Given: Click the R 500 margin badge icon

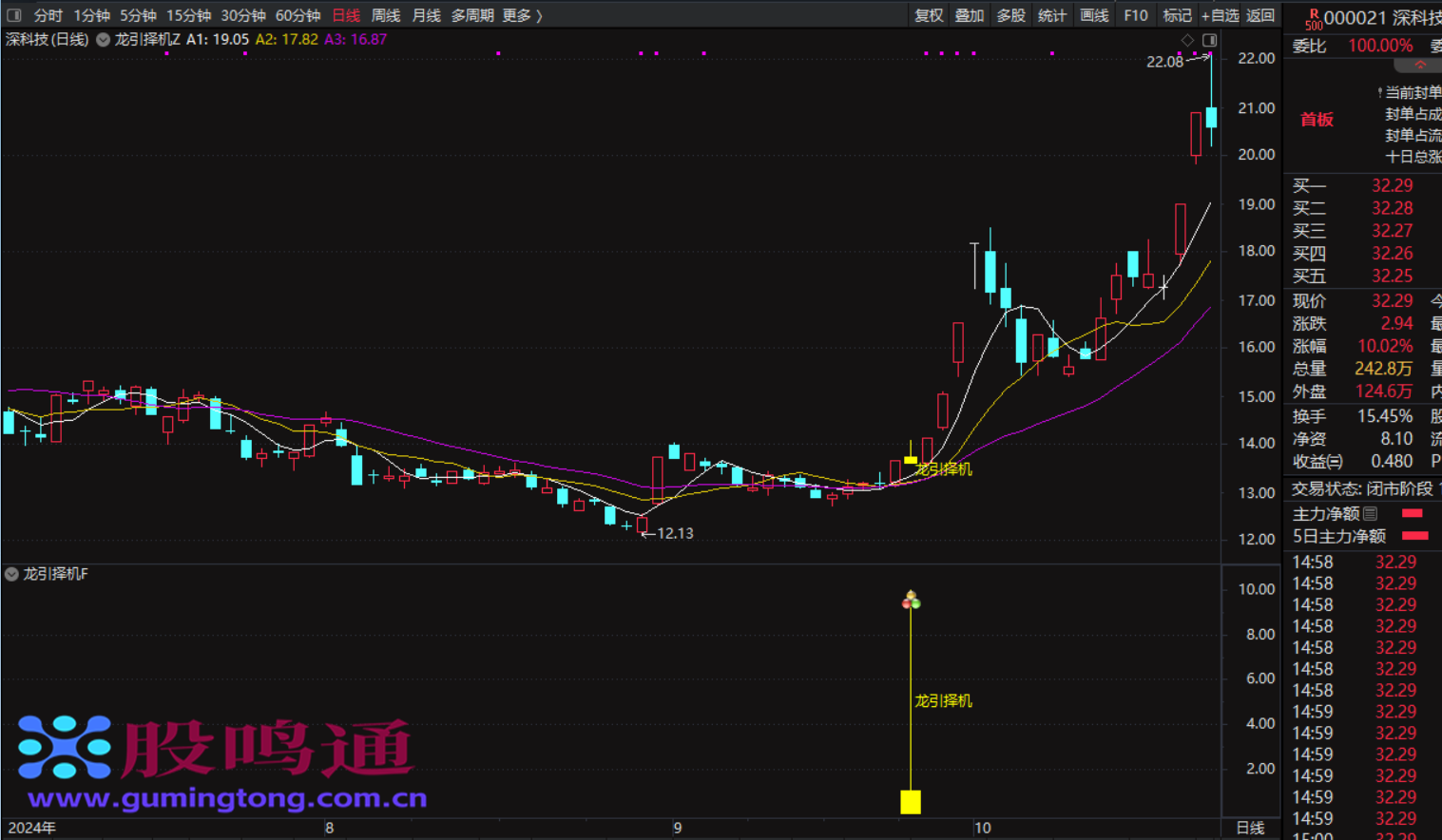Looking at the screenshot, I should click(1313, 19).
